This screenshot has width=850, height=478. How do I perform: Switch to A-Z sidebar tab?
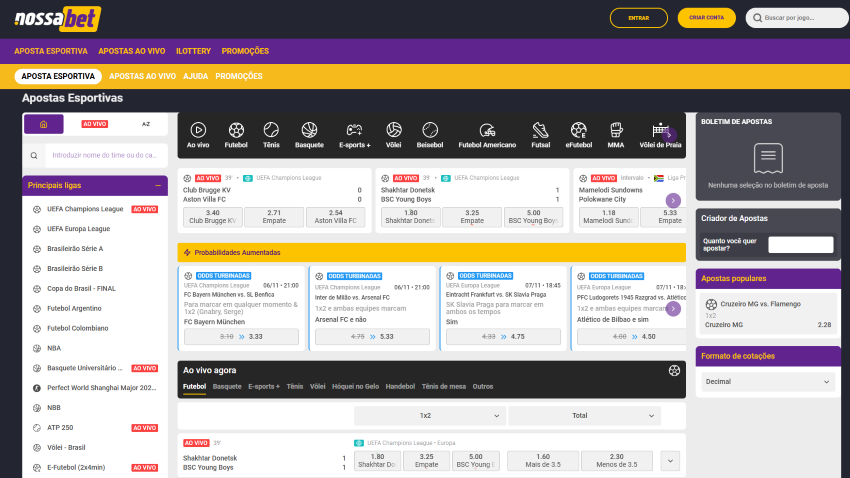(x=146, y=124)
